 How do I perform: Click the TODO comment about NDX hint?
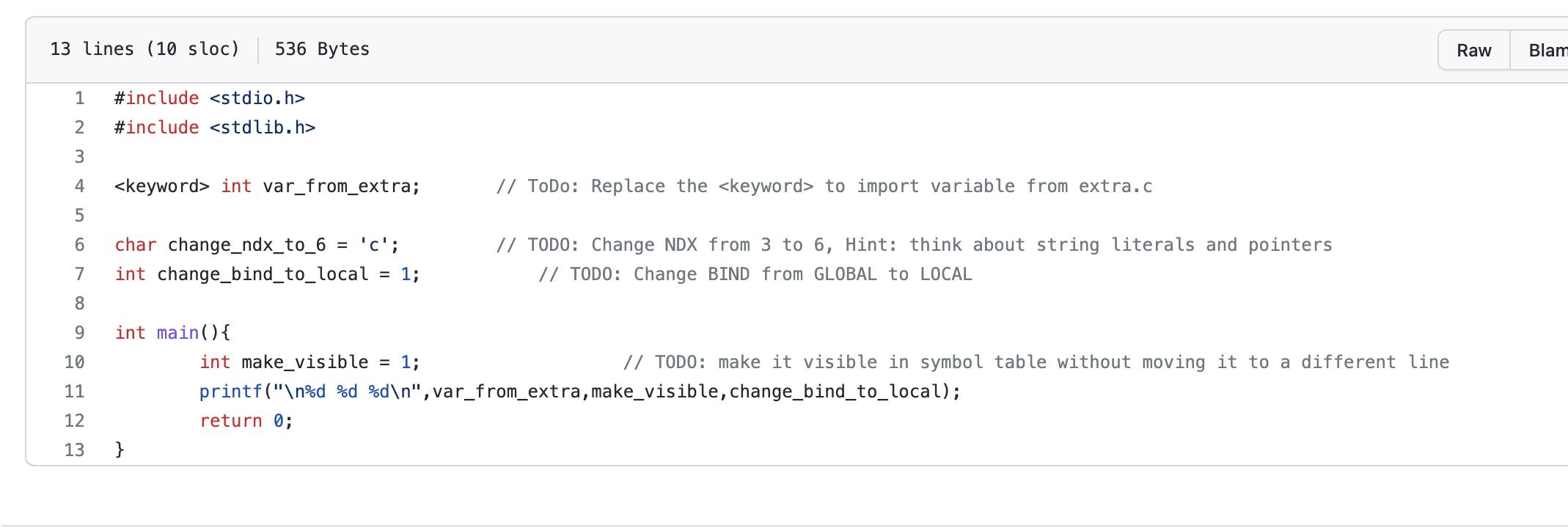pos(915,244)
